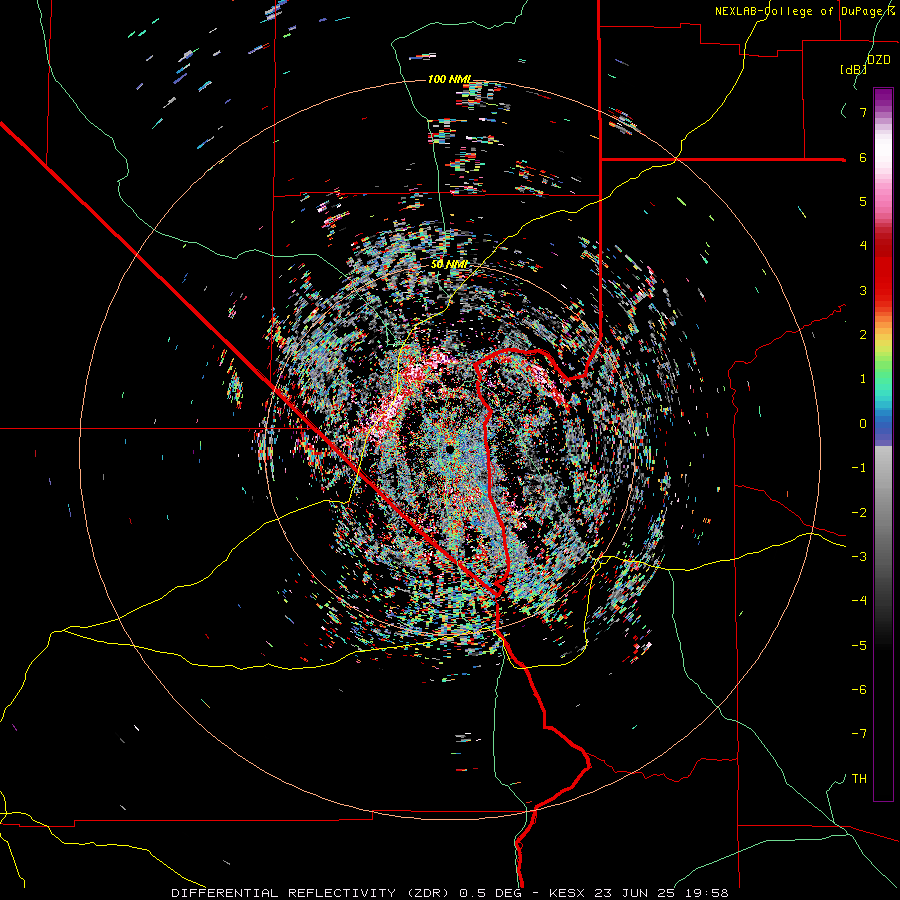Click the '6' value on color scale
The width and height of the screenshot is (900, 900).
pyautogui.click(x=863, y=157)
